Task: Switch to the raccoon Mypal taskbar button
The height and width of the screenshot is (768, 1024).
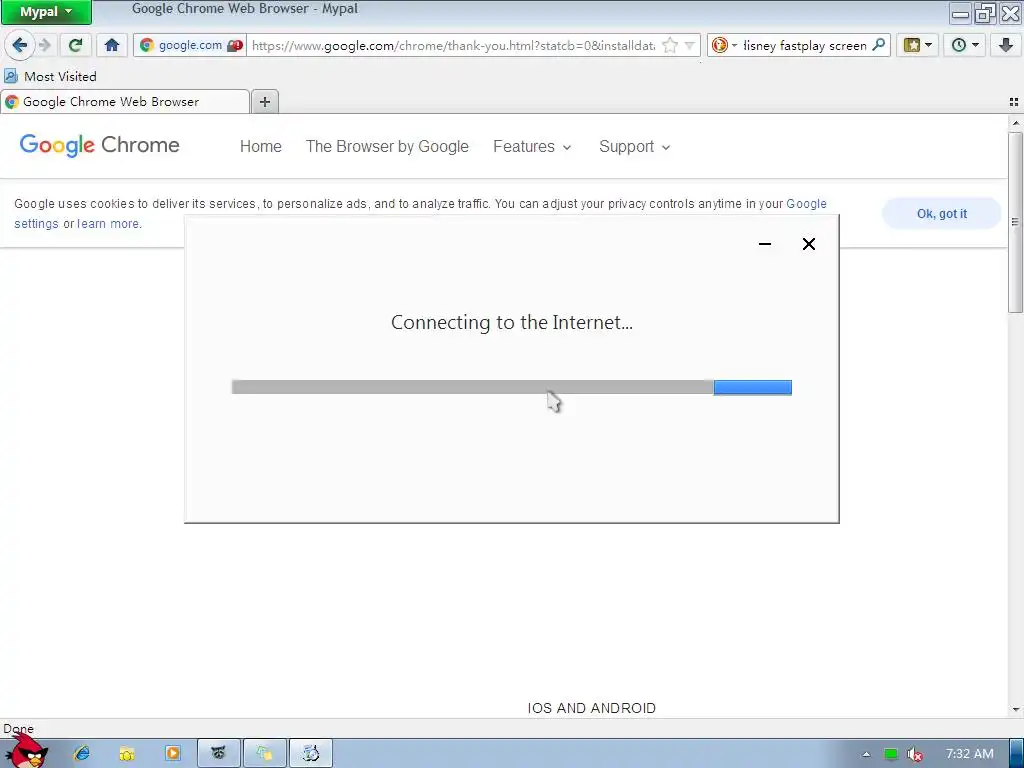Action: [x=219, y=754]
